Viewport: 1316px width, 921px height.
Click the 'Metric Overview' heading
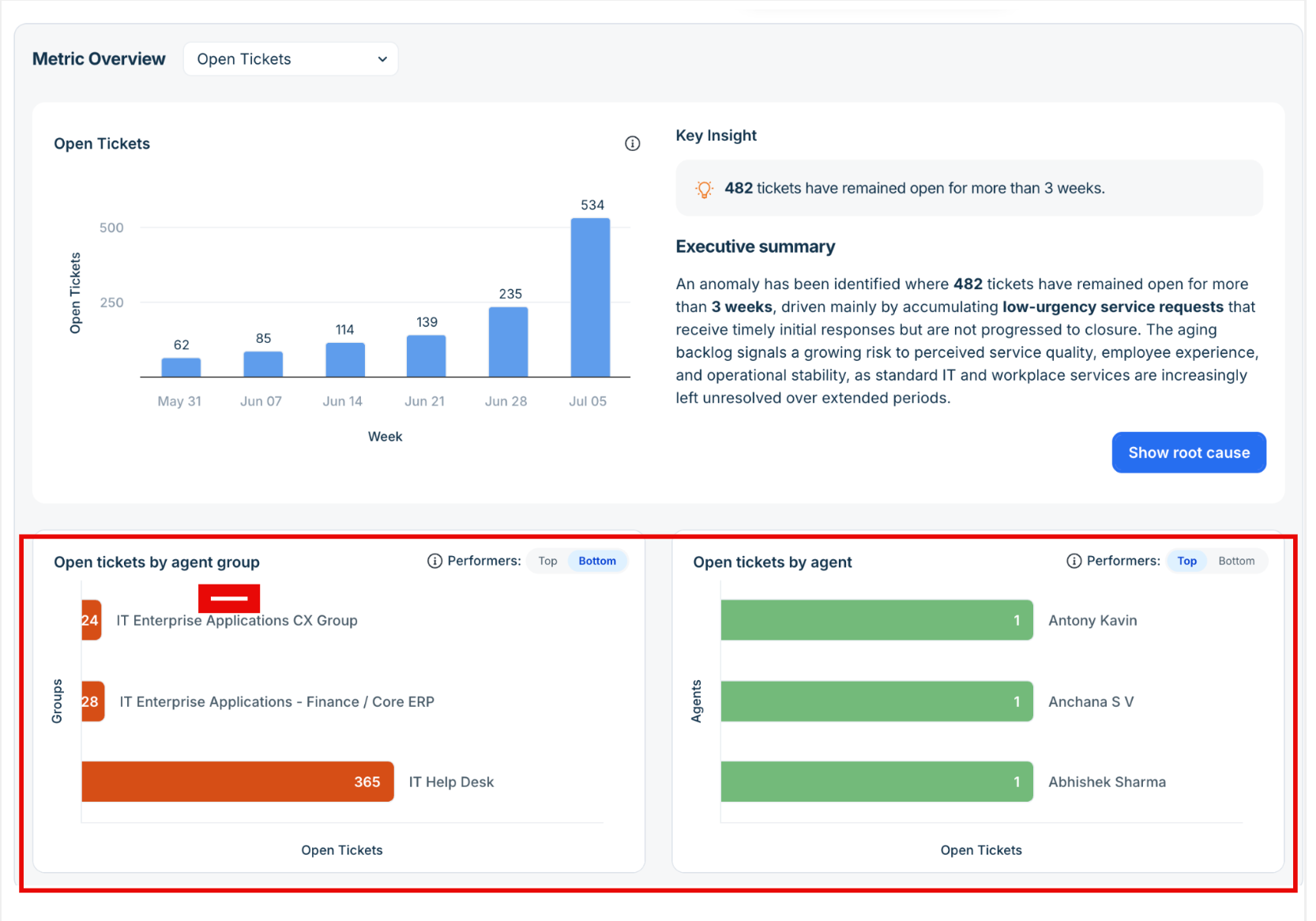click(99, 59)
